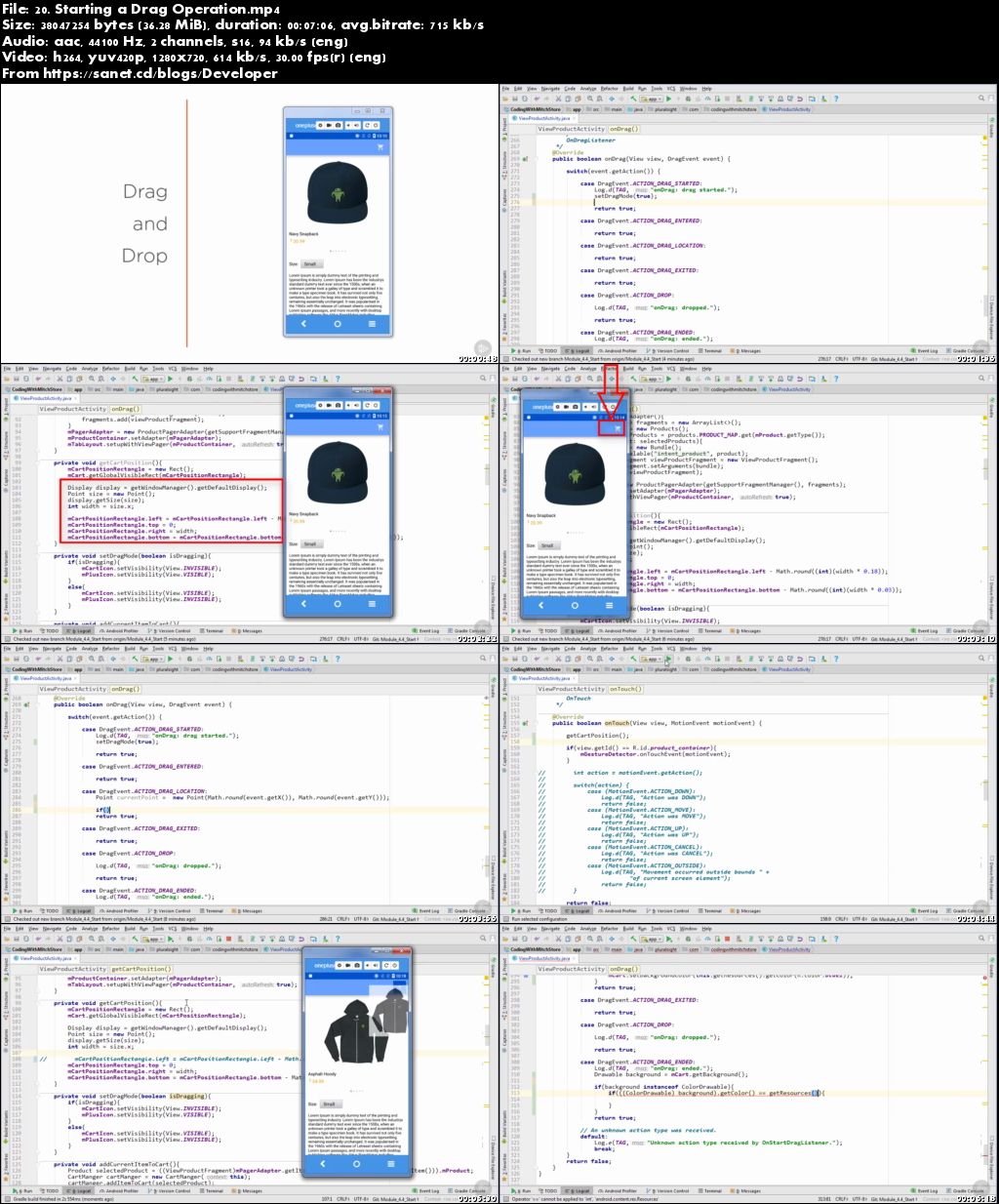Open Logcat tool window in 00:01:36 frame

coord(578,350)
